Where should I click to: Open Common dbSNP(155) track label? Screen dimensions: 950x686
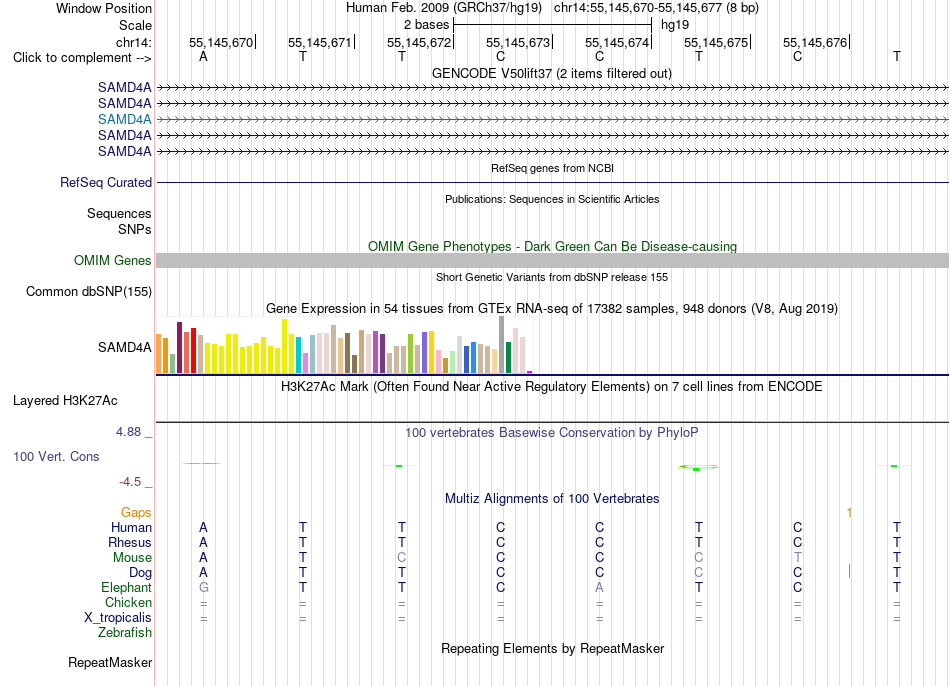coord(88,291)
